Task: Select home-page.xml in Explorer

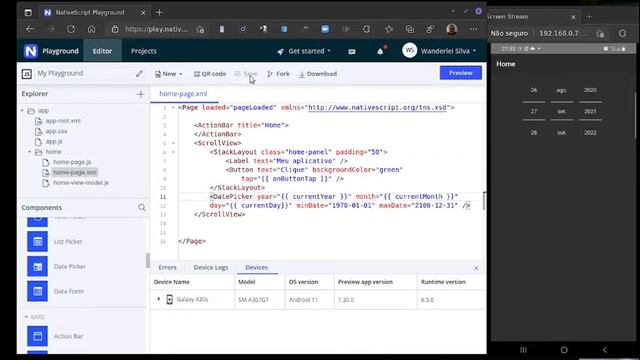Action: [75, 172]
